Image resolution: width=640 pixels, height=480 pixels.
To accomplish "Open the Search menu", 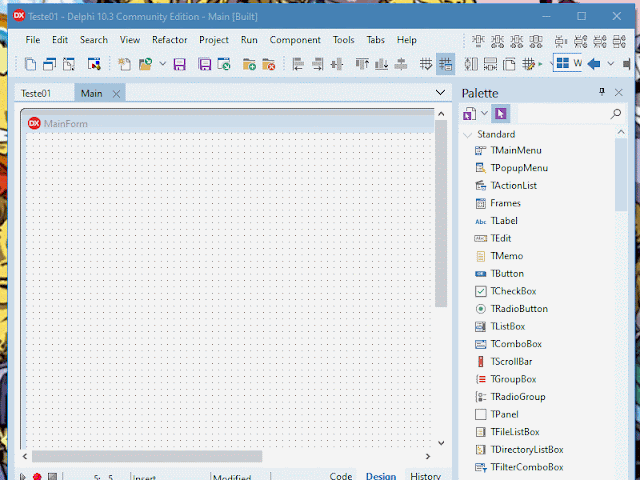I will point(94,40).
